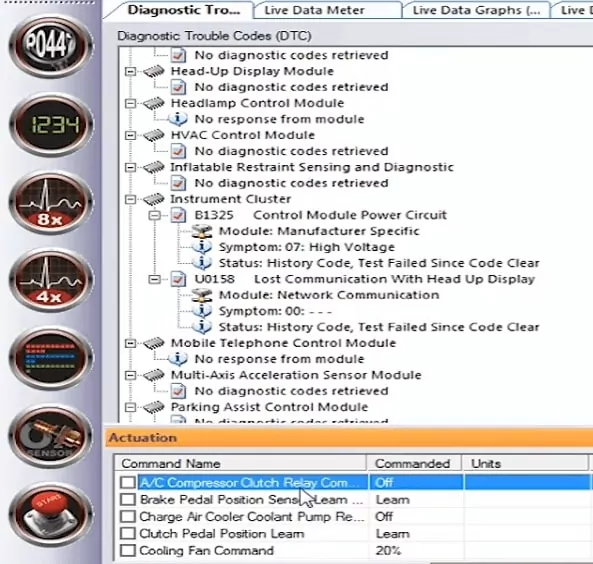
Task: Select the 'Lost Communication With Head Up Display' entry
Action: pos(394,279)
